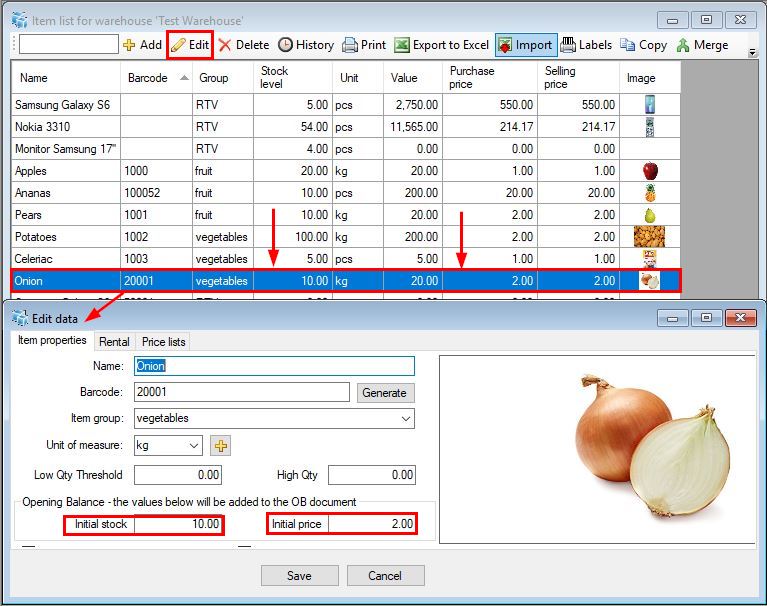The image size is (767, 606).
Task: Click Nokia 3310 value 11,565.00
Action: 413,127
